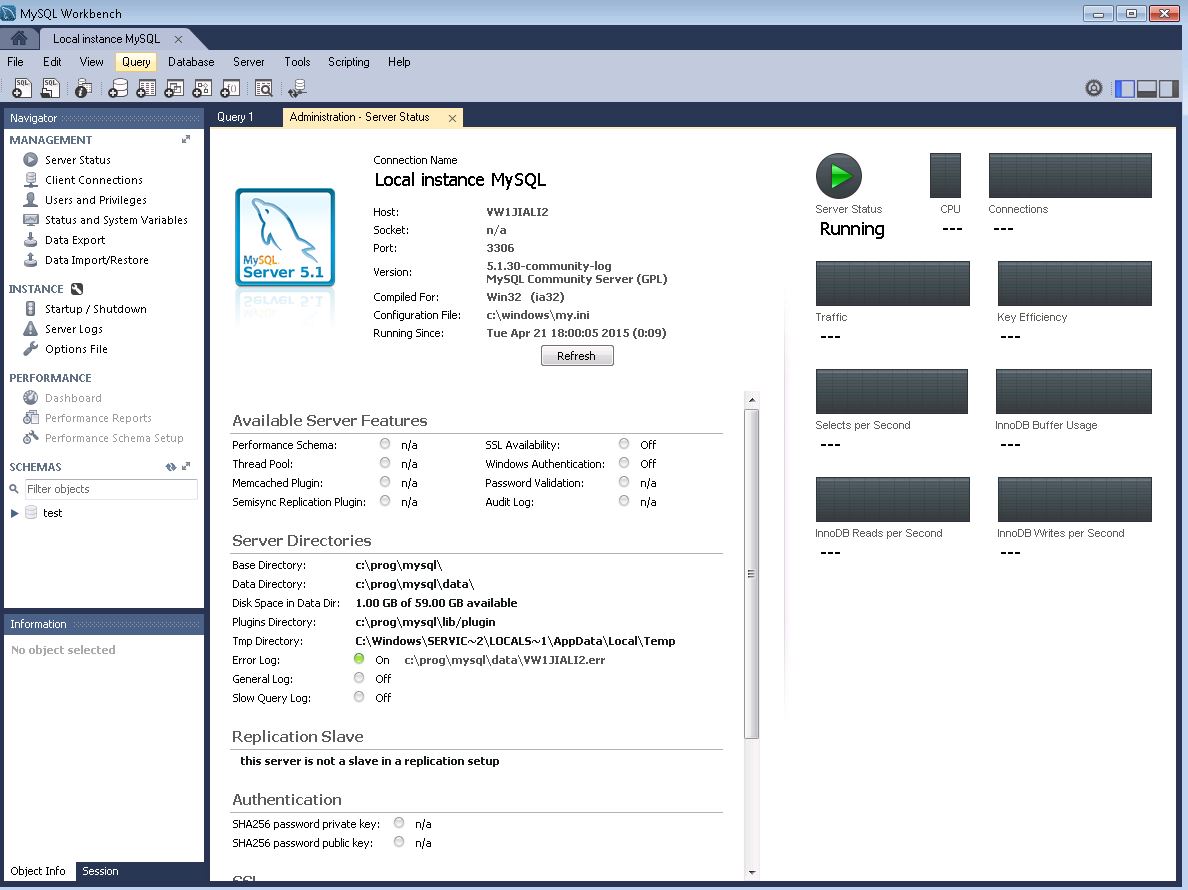
Task: Click the icon next to INSTANCE heading
Action: point(77,289)
